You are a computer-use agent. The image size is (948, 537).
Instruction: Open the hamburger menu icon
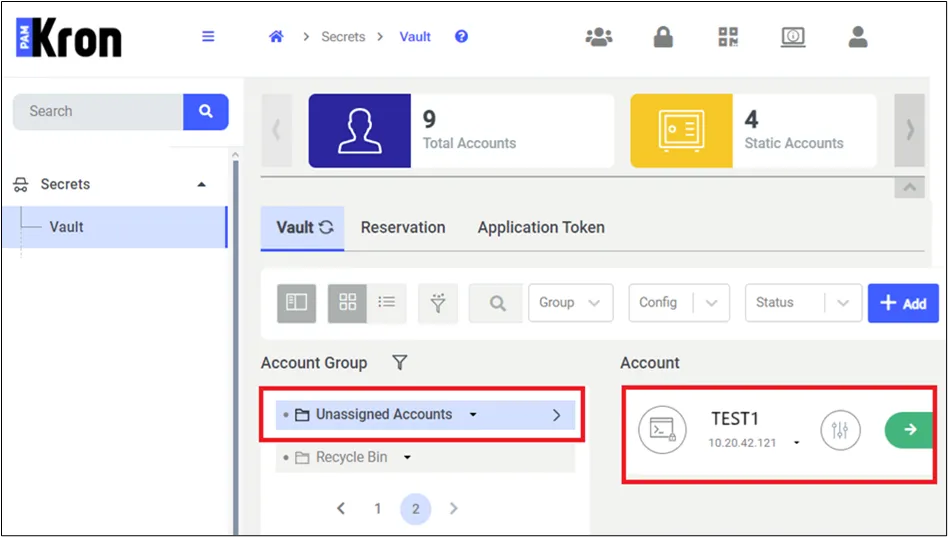point(208,37)
